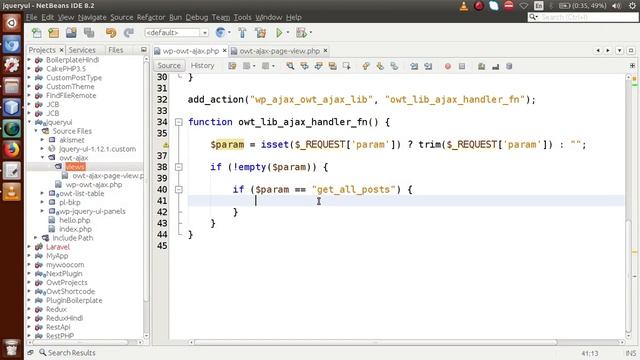Click the Redo arrow icon
The height and width of the screenshot is (360, 640).
129,33
